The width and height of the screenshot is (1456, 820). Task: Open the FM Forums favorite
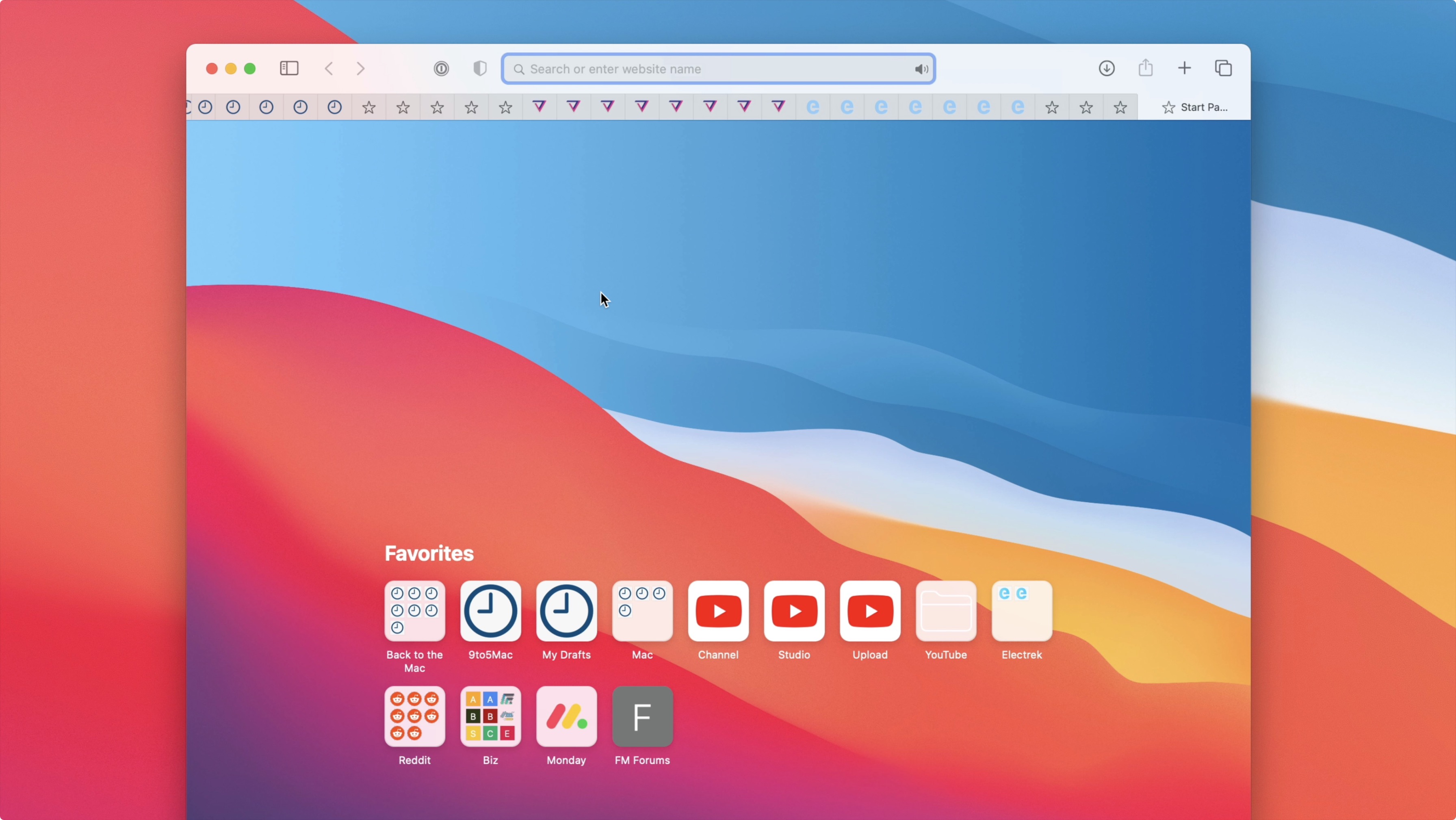click(642, 716)
